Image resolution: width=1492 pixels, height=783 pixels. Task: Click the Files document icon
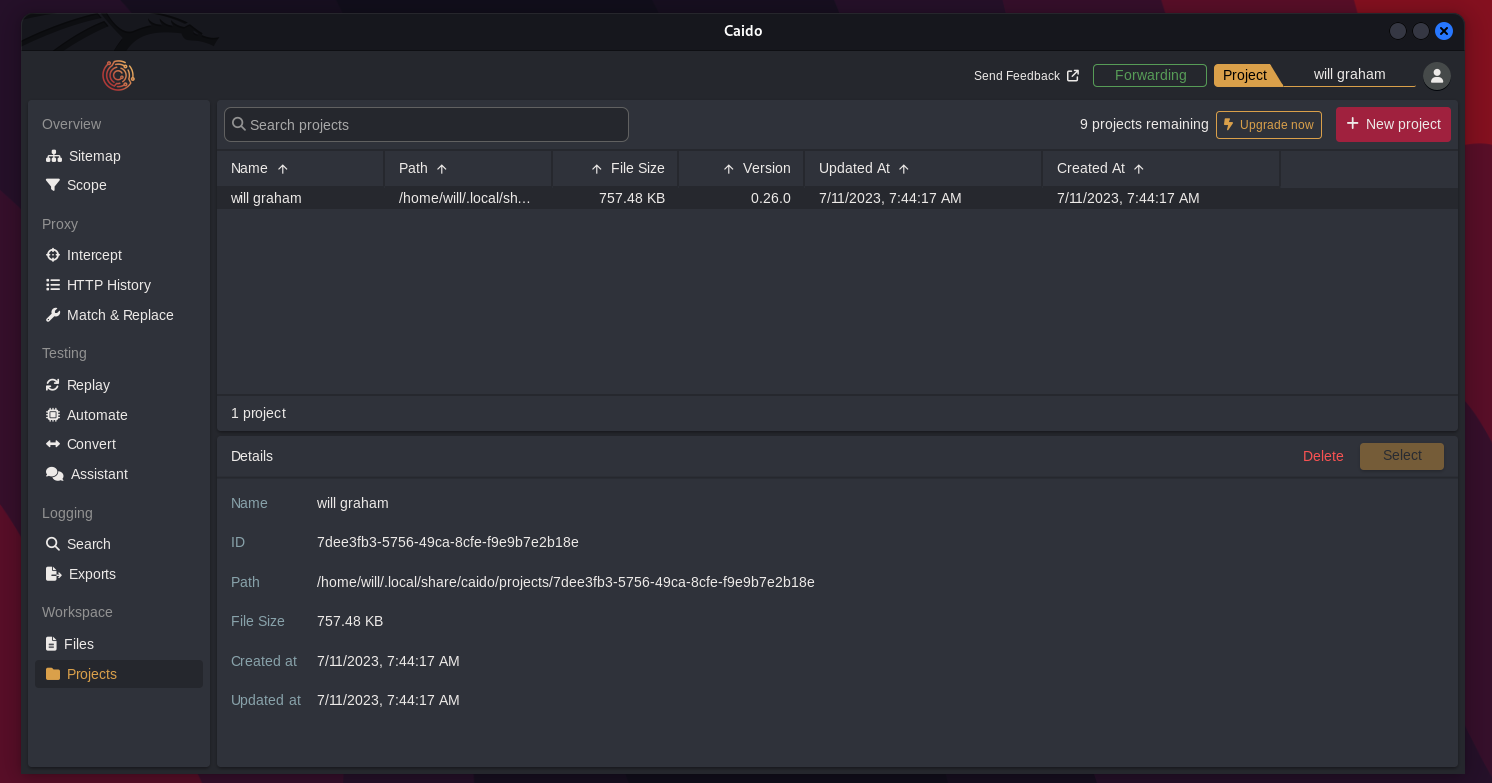pos(52,644)
